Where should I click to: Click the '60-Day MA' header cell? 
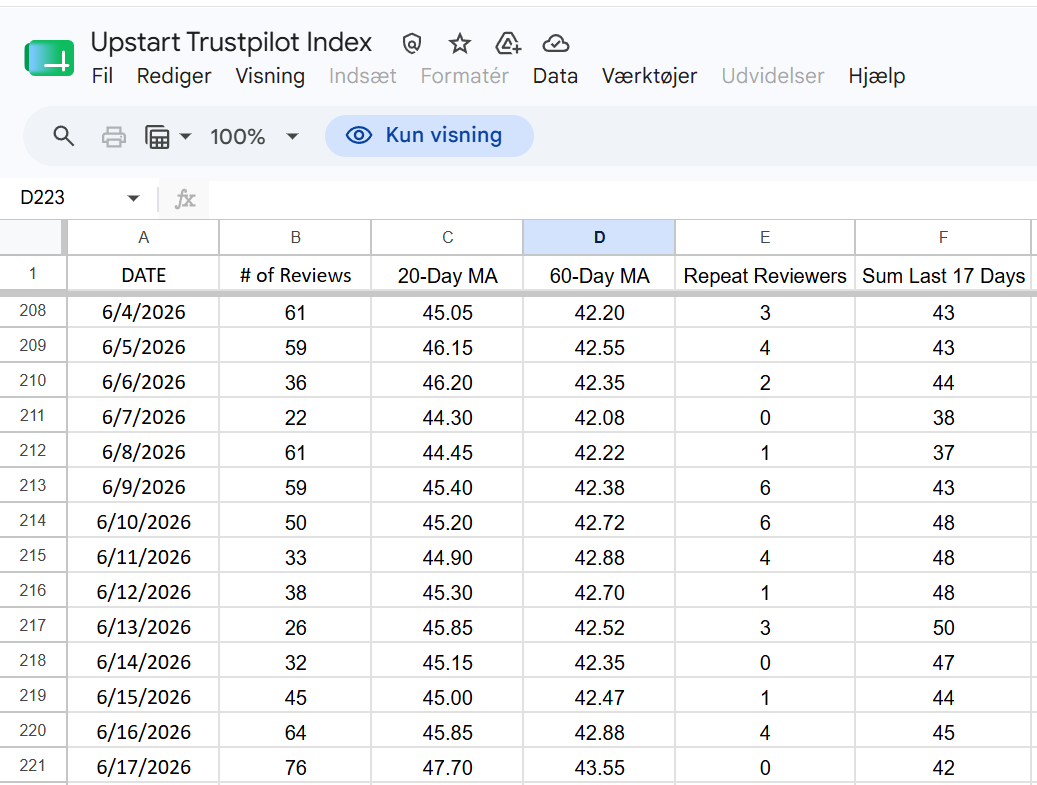pyautogui.click(x=599, y=275)
